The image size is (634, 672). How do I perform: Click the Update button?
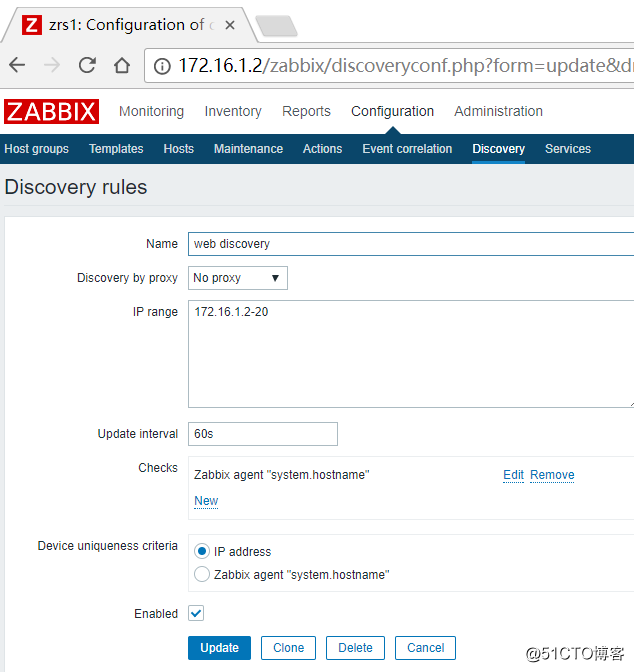219,648
